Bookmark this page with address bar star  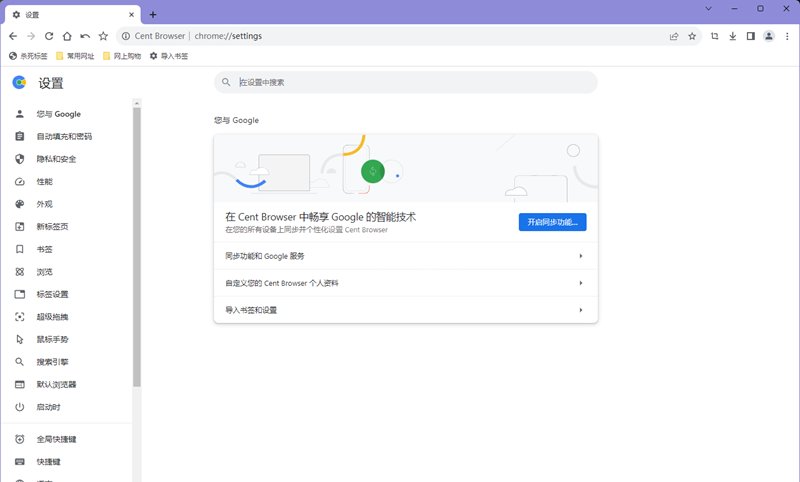tap(692, 36)
